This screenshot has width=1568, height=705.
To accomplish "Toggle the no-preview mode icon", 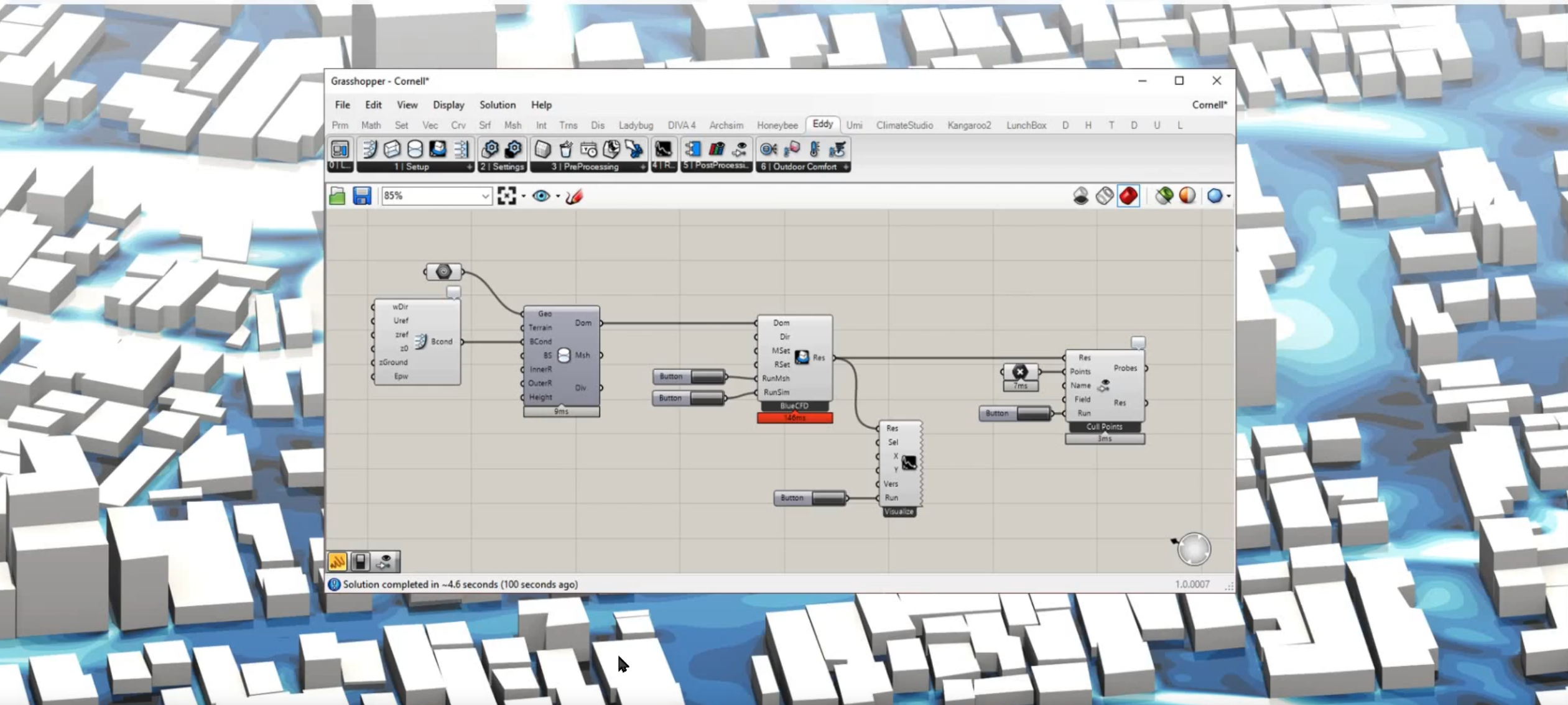I will [1081, 196].
